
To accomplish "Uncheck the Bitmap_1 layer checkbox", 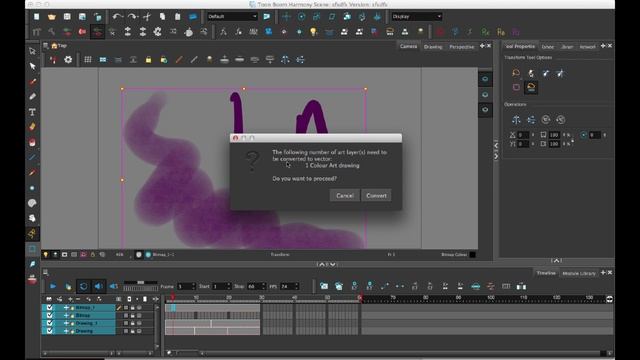I will [49, 307].
